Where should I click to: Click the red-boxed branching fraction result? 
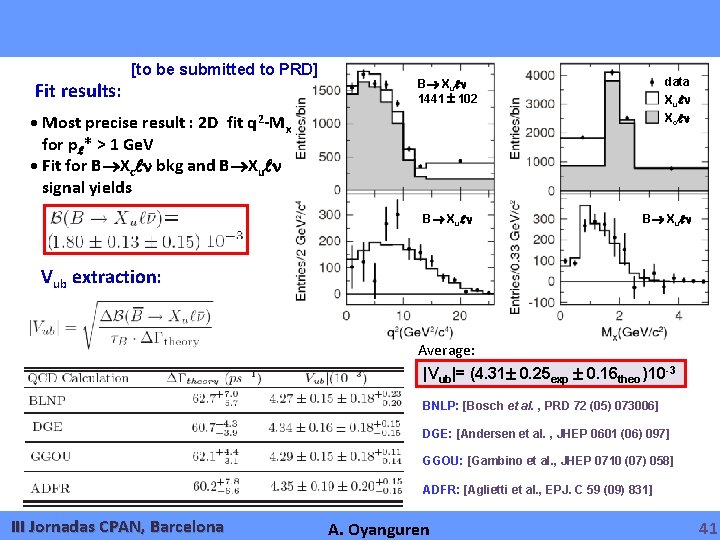pos(146,230)
